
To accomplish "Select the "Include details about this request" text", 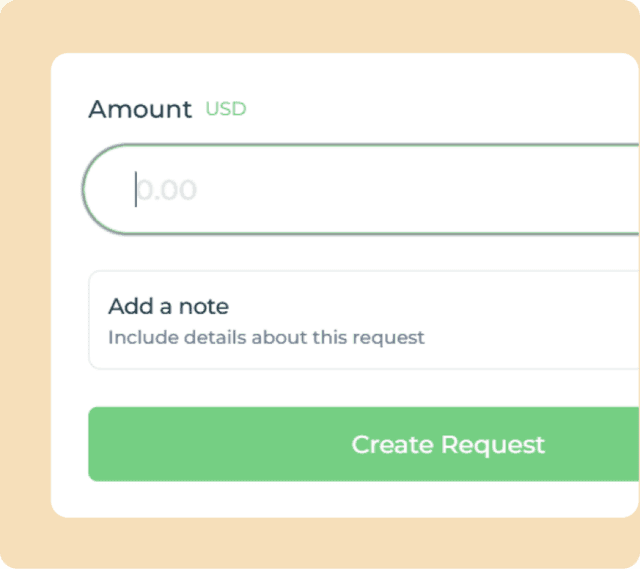I will 266,337.
